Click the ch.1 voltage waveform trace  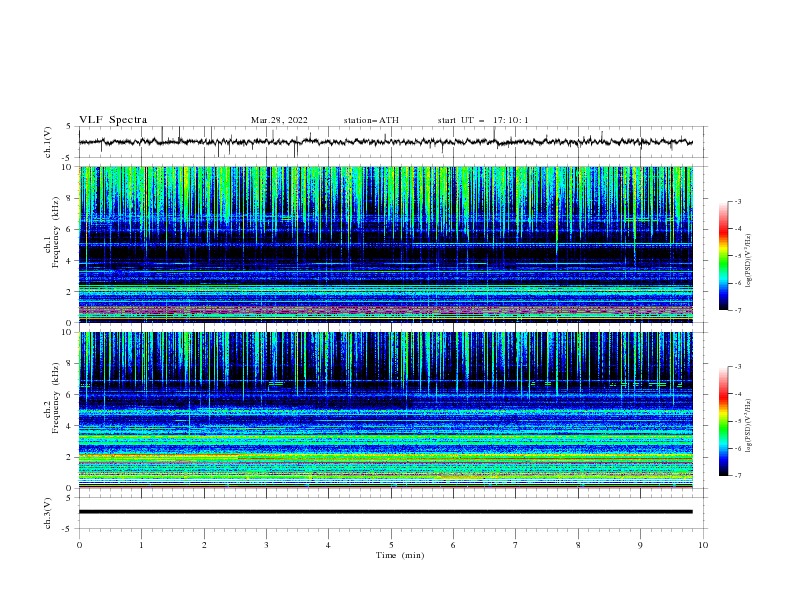[x=385, y=142]
